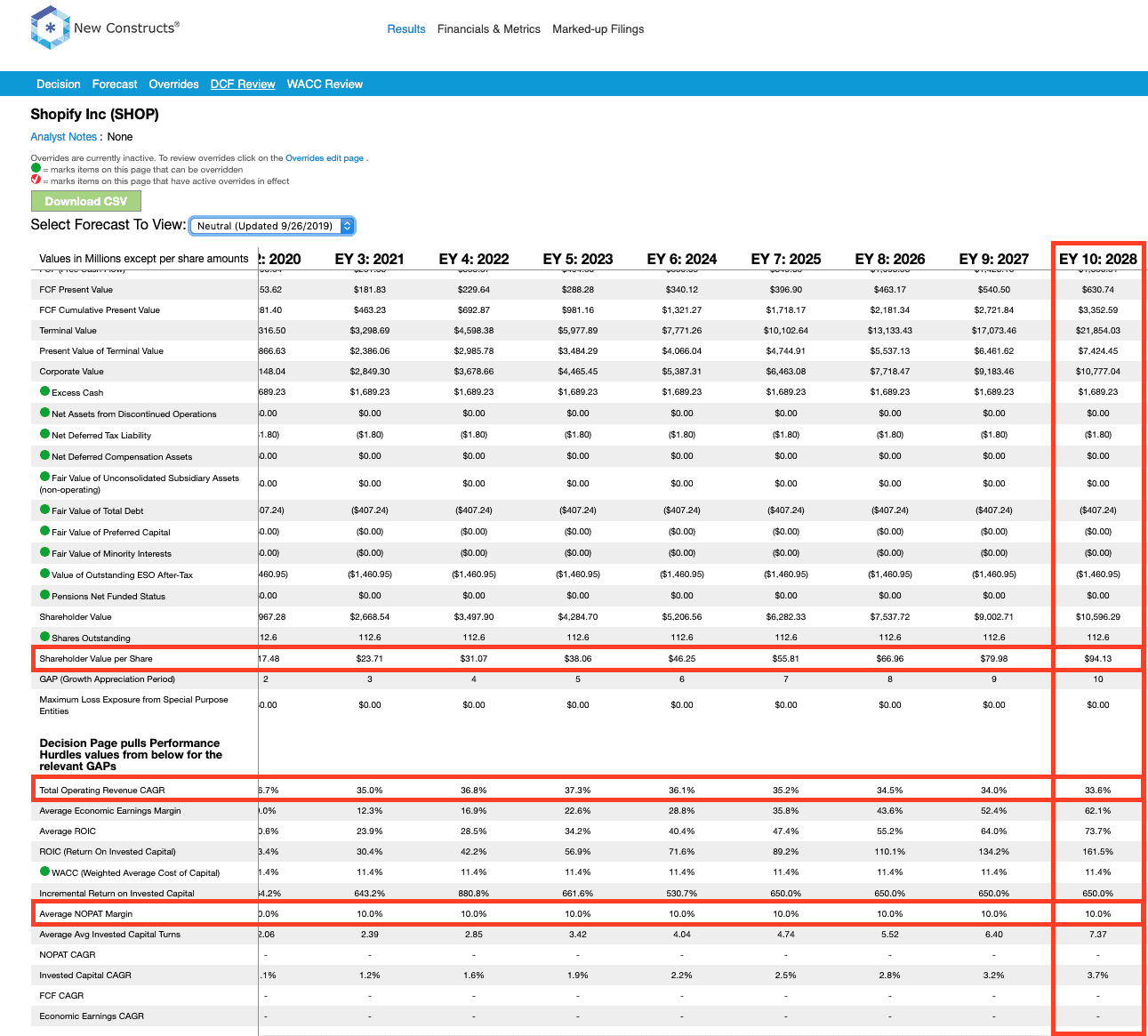Click the Shareholder Value per Share row label
The width and height of the screenshot is (1148, 1036).
click(x=96, y=659)
